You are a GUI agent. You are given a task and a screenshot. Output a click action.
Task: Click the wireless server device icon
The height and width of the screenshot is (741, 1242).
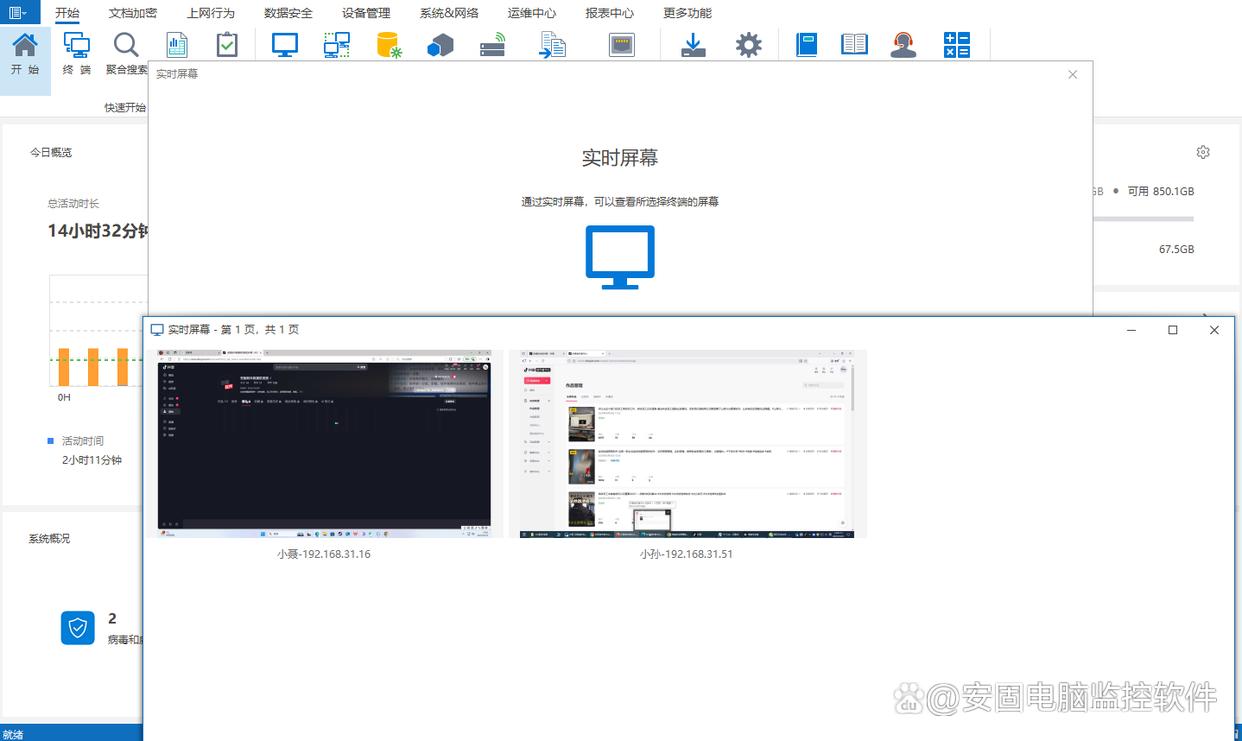(x=493, y=45)
